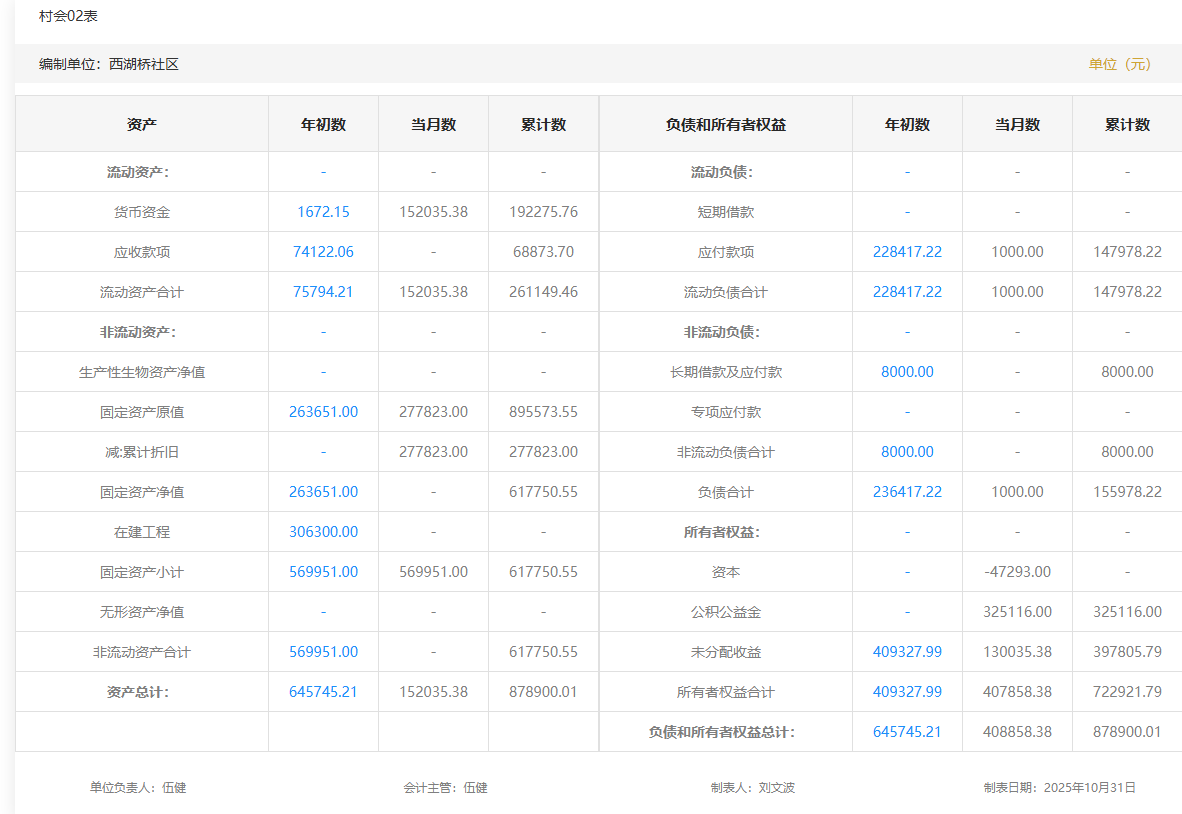Open the 所有者权益合计 年初数 link
Viewport: 1182px width, 814px height.
[x=907, y=692]
